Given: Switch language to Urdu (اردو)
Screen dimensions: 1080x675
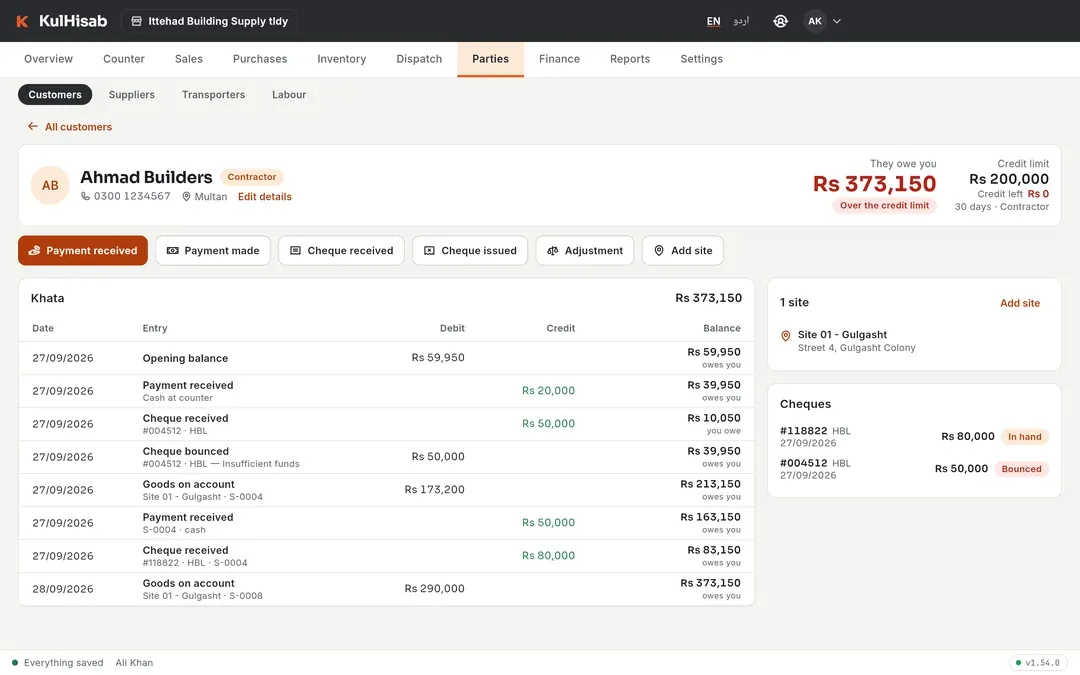Looking at the screenshot, I should coord(741,21).
